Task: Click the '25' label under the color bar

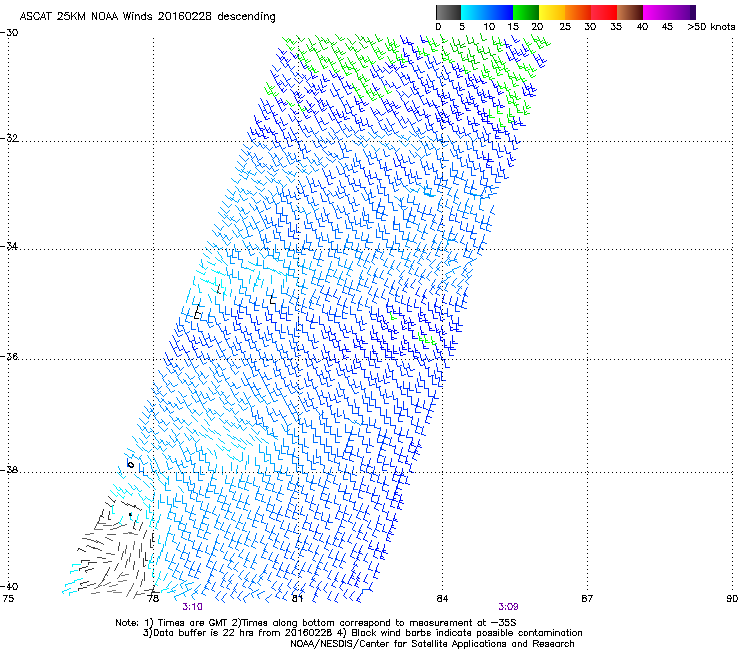Action: [x=565, y=27]
